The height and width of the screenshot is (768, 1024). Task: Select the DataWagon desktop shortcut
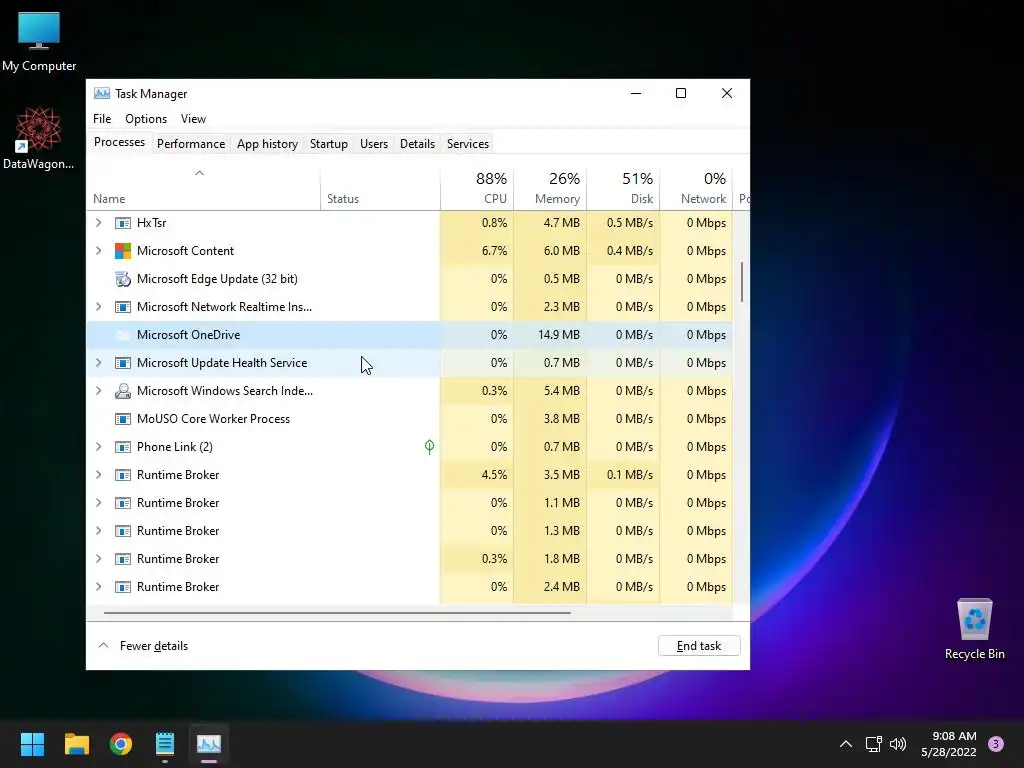tap(39, 139)
